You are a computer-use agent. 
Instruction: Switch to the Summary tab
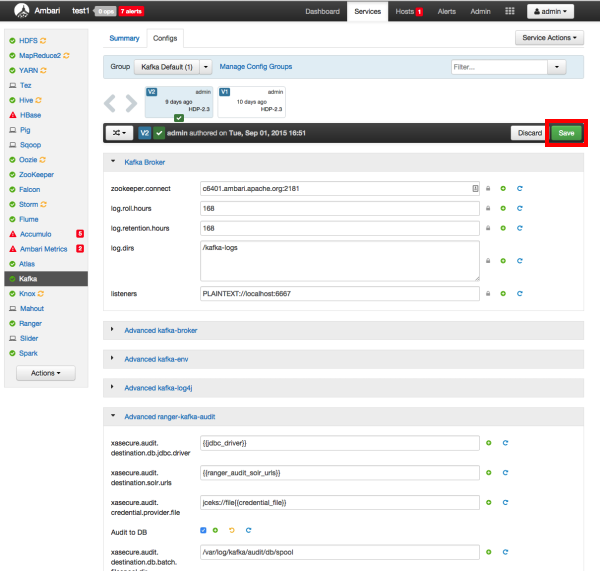click(x=124, y=38)
